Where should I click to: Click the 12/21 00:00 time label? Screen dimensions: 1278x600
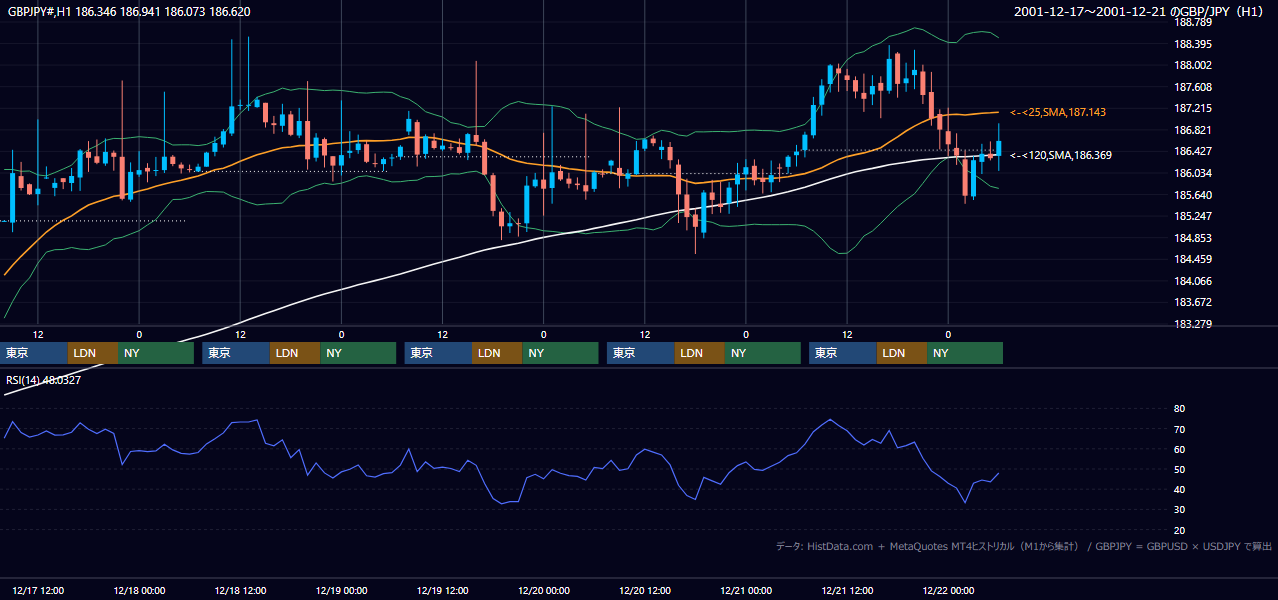(x=746, y=591)
